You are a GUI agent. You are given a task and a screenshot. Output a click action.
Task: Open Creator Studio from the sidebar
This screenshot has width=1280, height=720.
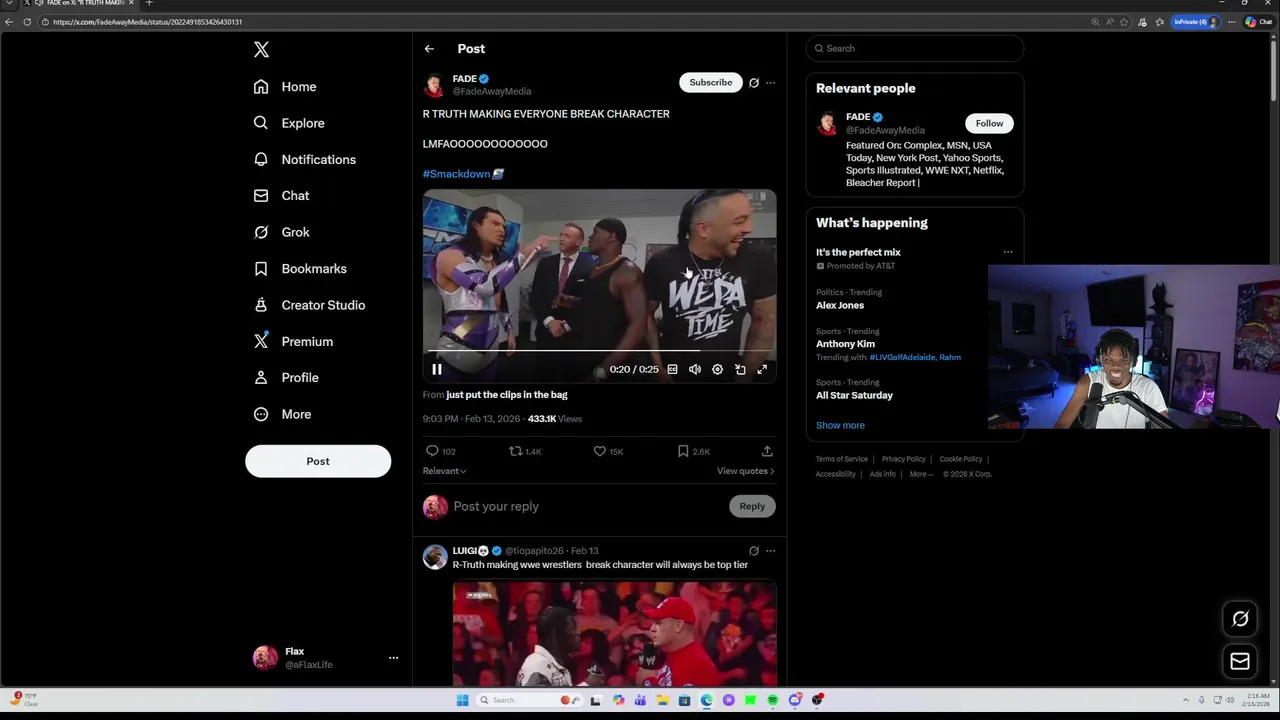coord(309,305)
